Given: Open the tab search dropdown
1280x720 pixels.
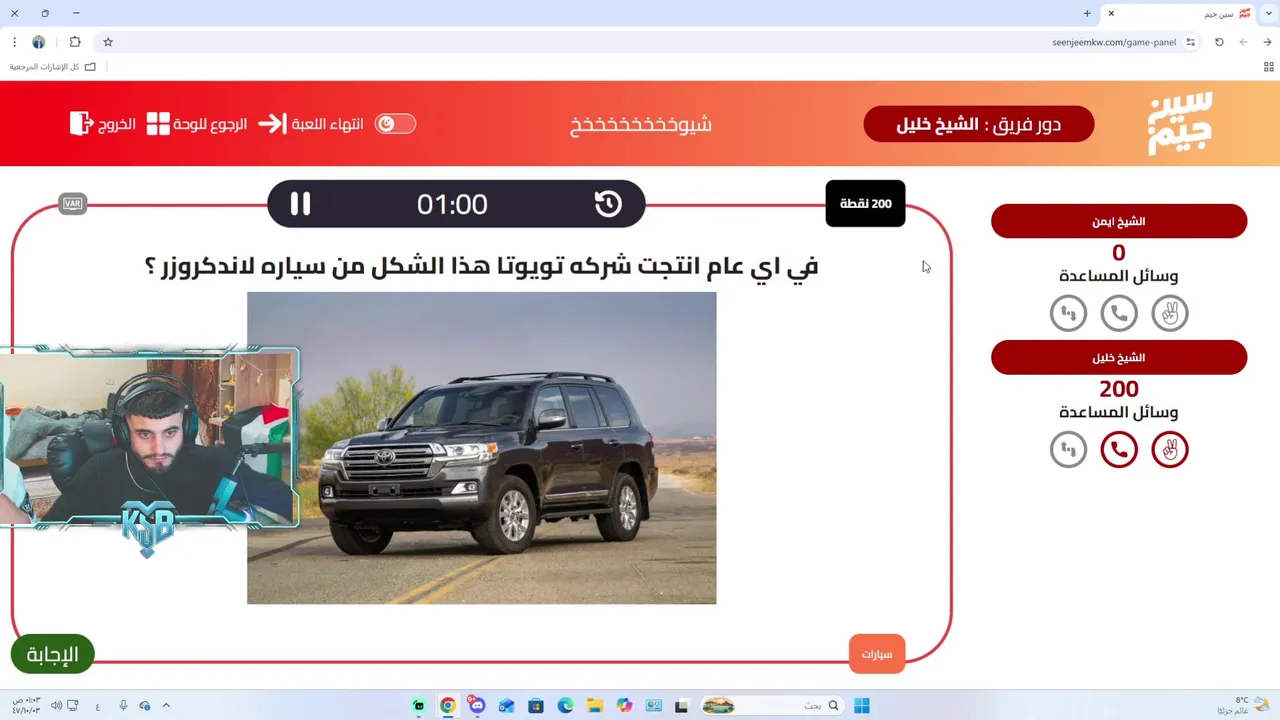Looking at the screenshot, I should (1268, 13).
